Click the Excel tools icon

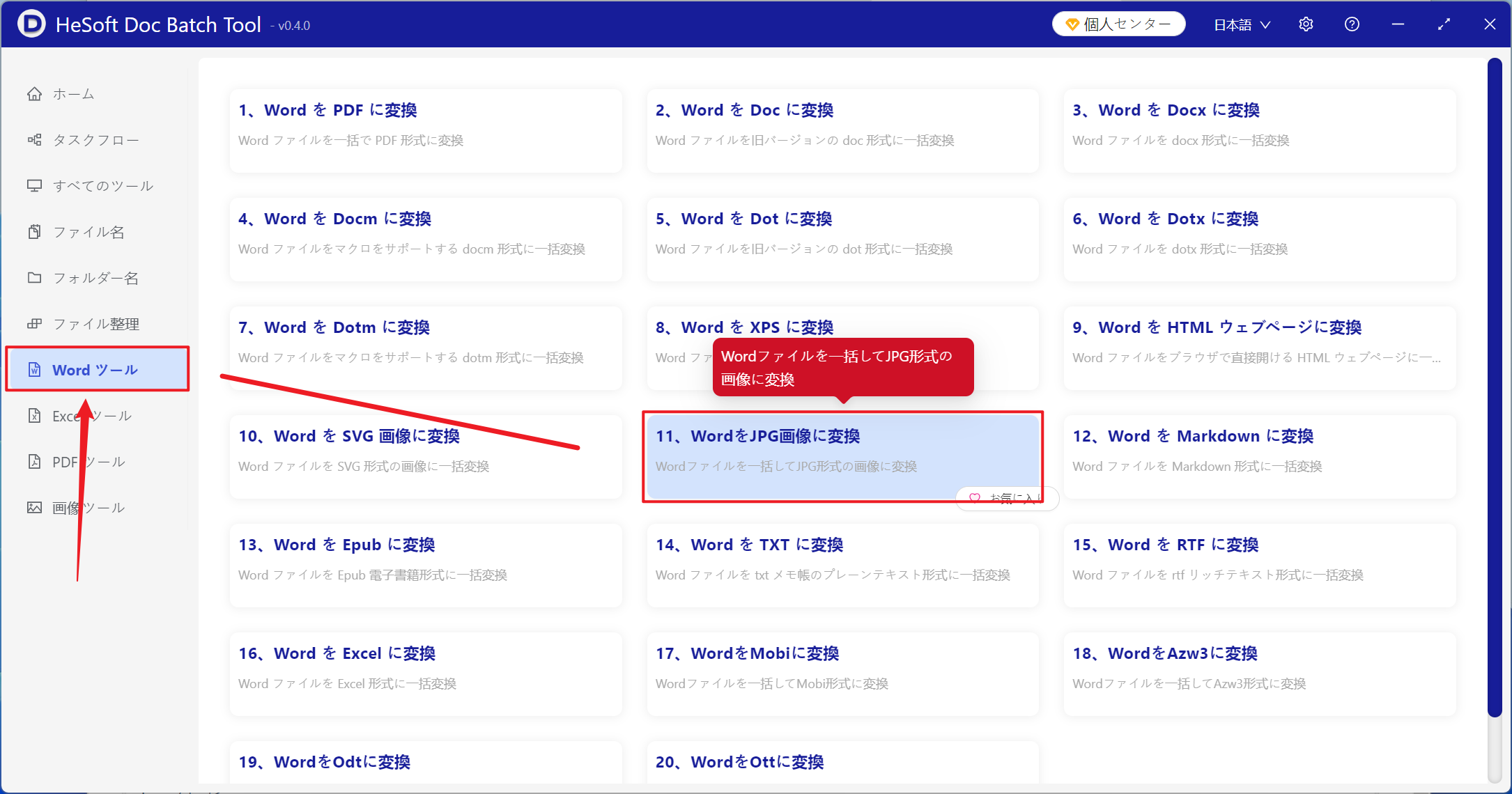[34, 415]
